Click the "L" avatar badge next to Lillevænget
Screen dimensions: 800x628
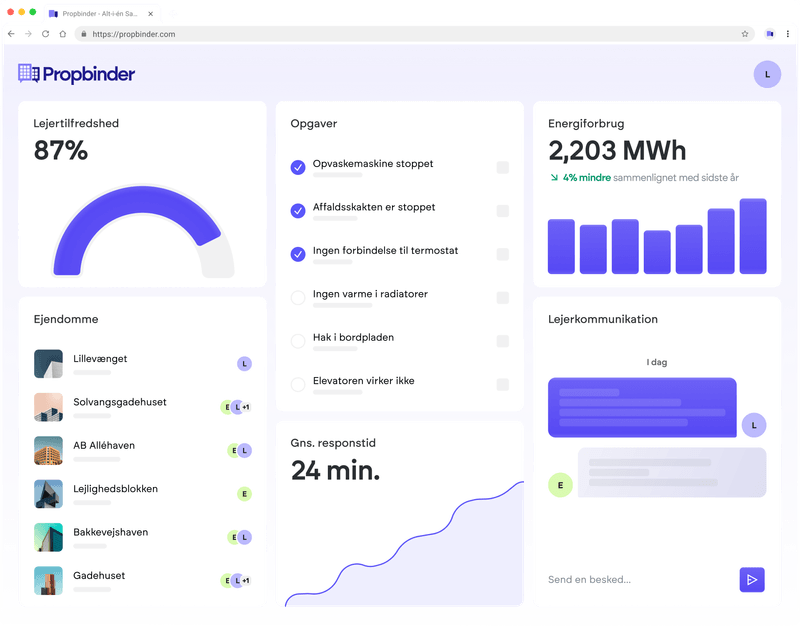point(244,364)
